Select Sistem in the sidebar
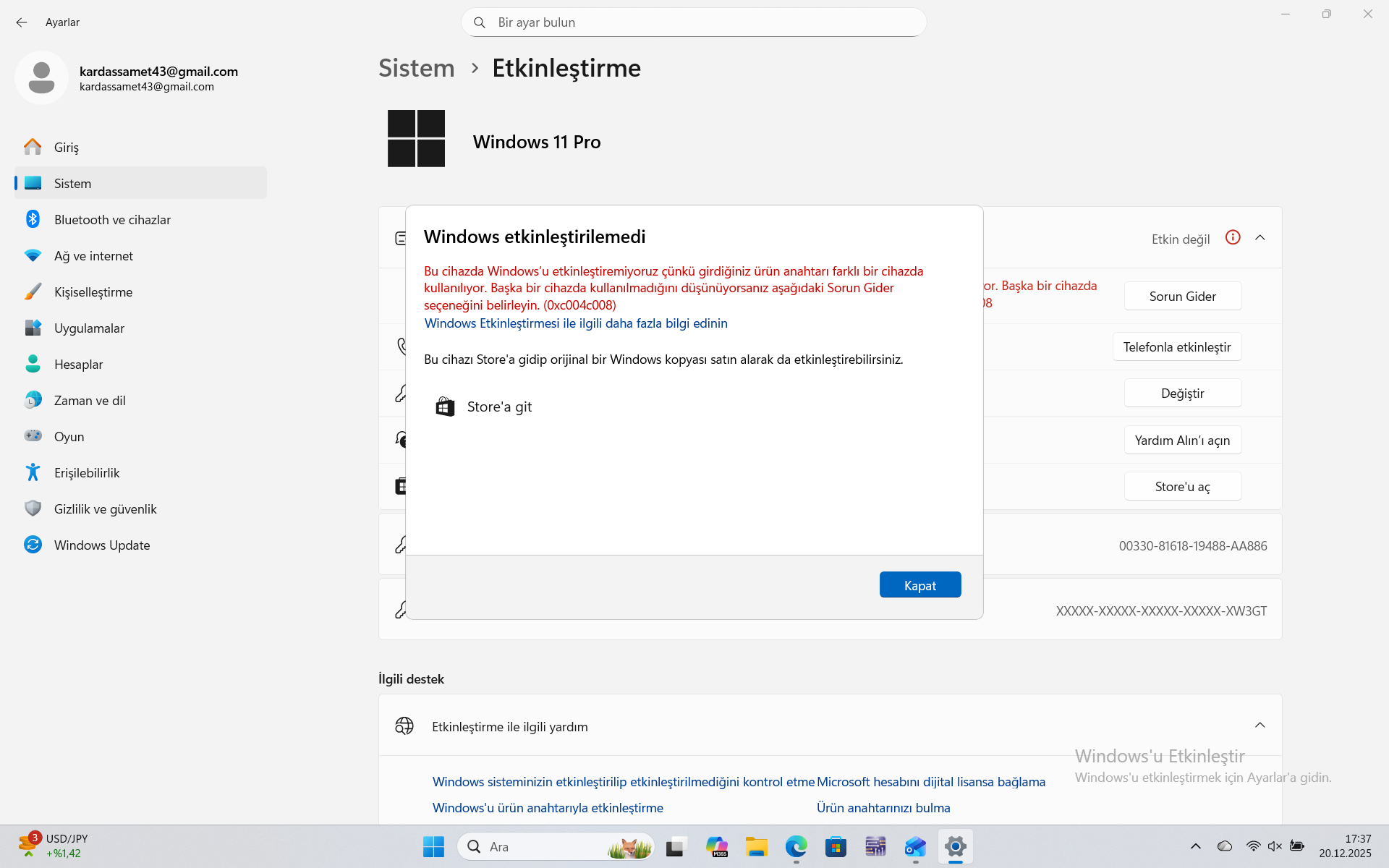Image resolution: width=1389 pixels, height=868 pixels. [x=141, y=183]
